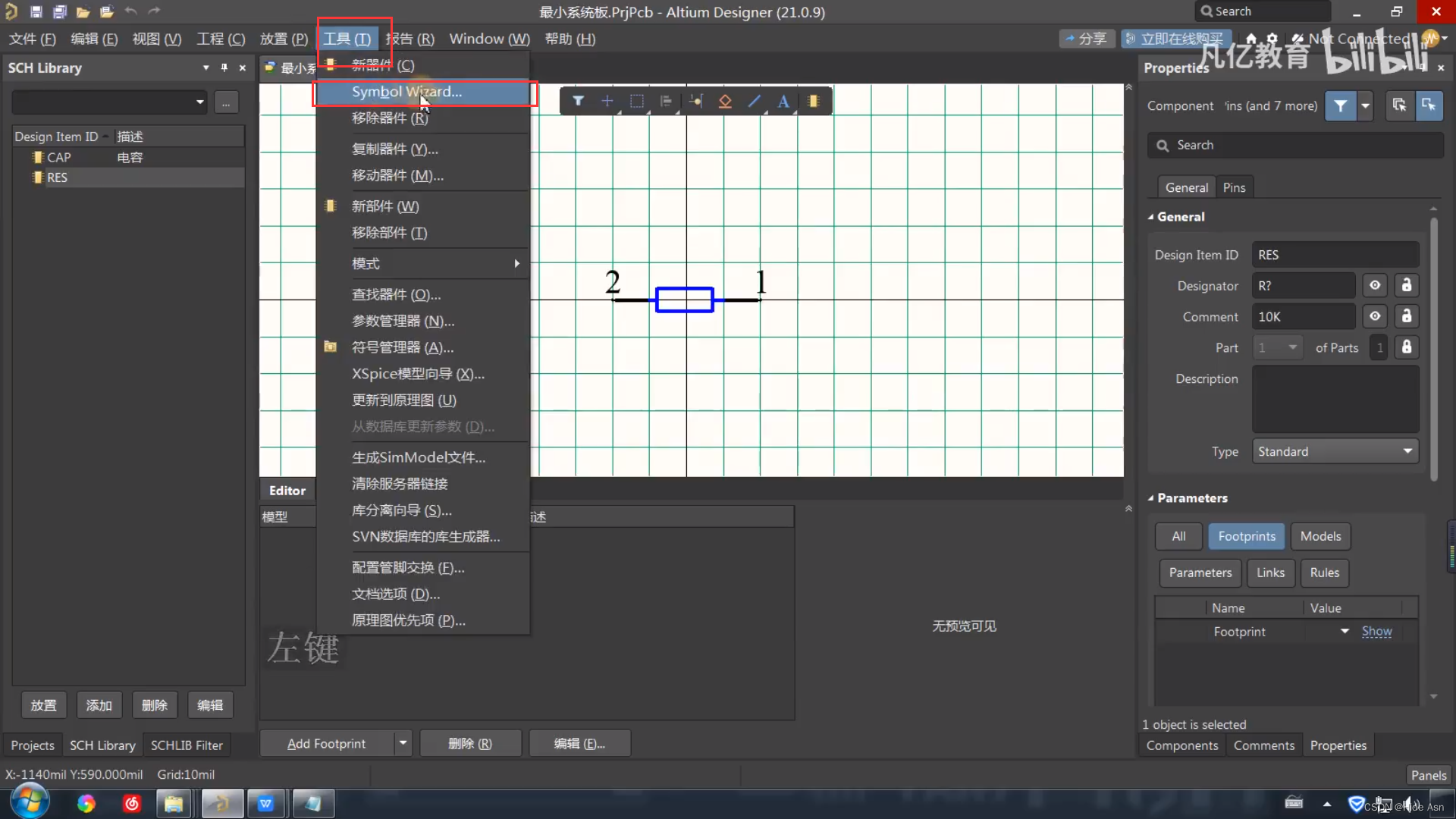This screenshot has height=819, width=1456.
Task: Click the Add Footprint button
Action: 327,744
